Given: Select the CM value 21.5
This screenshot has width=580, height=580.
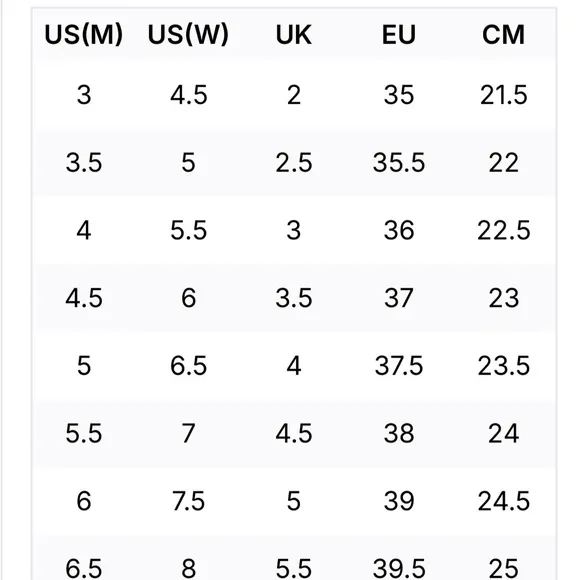Looking at the screenshot, I should click(503, 95).
